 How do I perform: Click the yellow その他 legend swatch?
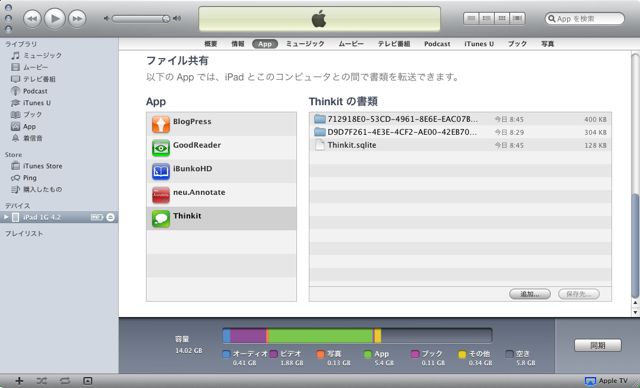point(462,354)
